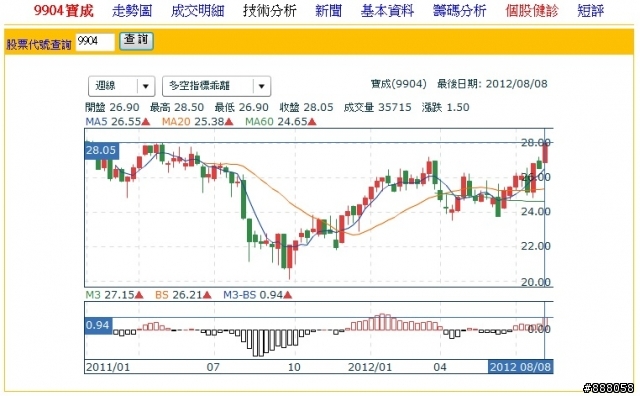Click the 9904寶成 stock title

pyautogui.click(x=64, y=11)
